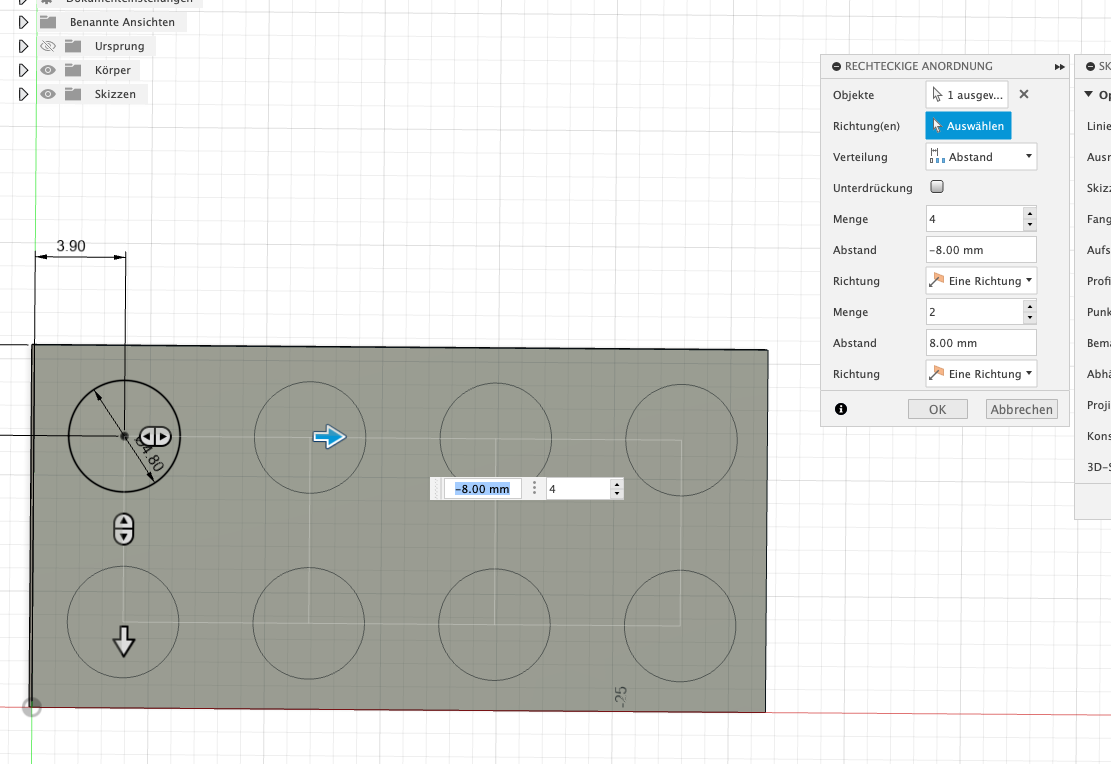Activate the Auswählen direction selection button
The width and height of the screenshot is (1111, 764).
[x=966, y=126]
